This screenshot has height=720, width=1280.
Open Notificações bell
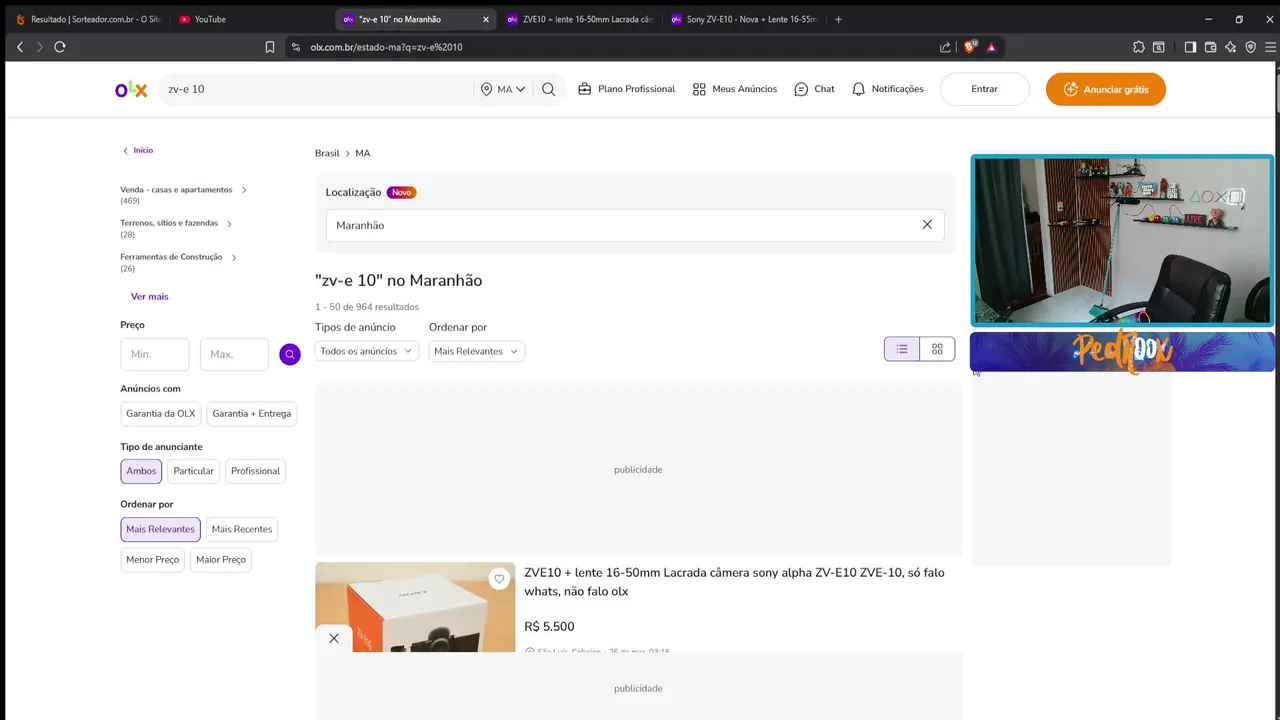click(x=887, y=89)
